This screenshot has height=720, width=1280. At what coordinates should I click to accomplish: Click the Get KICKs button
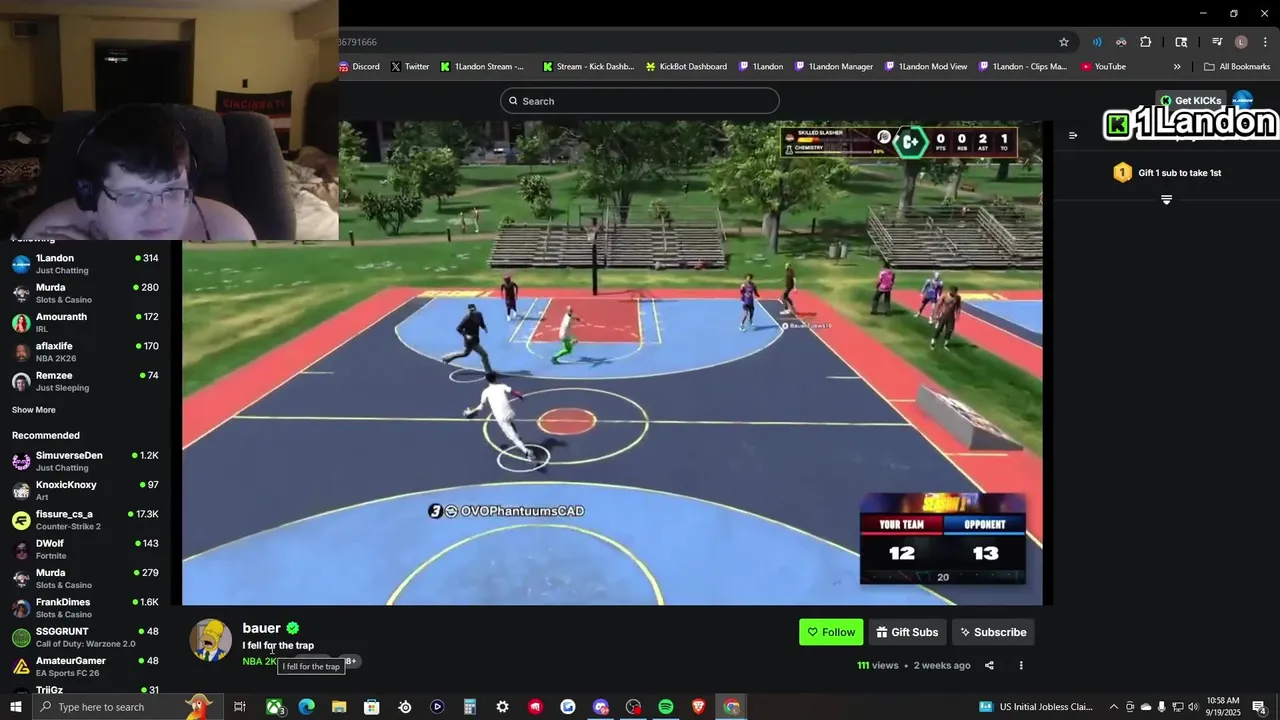click(x=1191, y=101)
